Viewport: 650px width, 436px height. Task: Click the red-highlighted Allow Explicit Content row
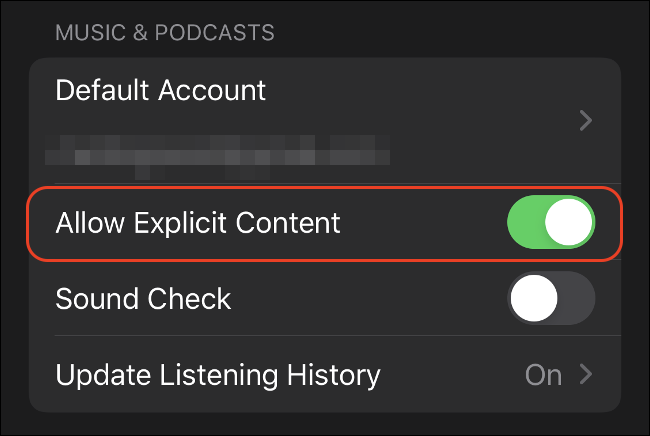[325, 223]
